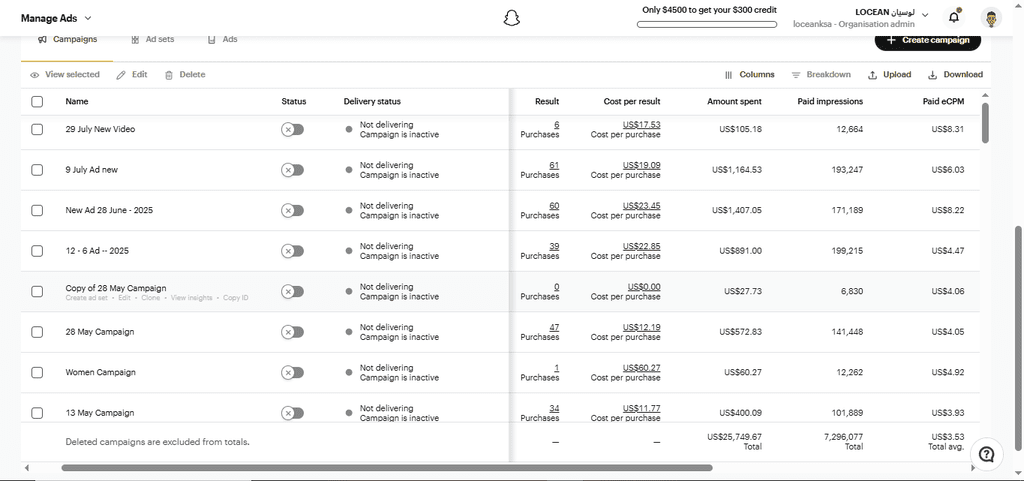Image resolution: width=1024 pixels, height=481 pixels.
Task: Click the Create campaign button
Action: click(x=928, y=40)
